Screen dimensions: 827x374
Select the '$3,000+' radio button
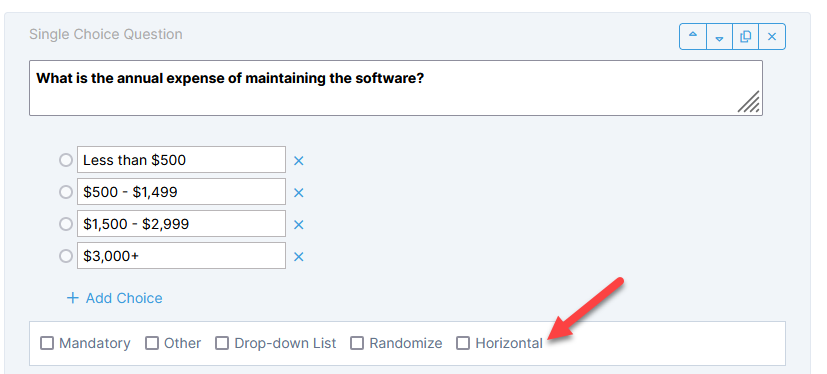65,256
